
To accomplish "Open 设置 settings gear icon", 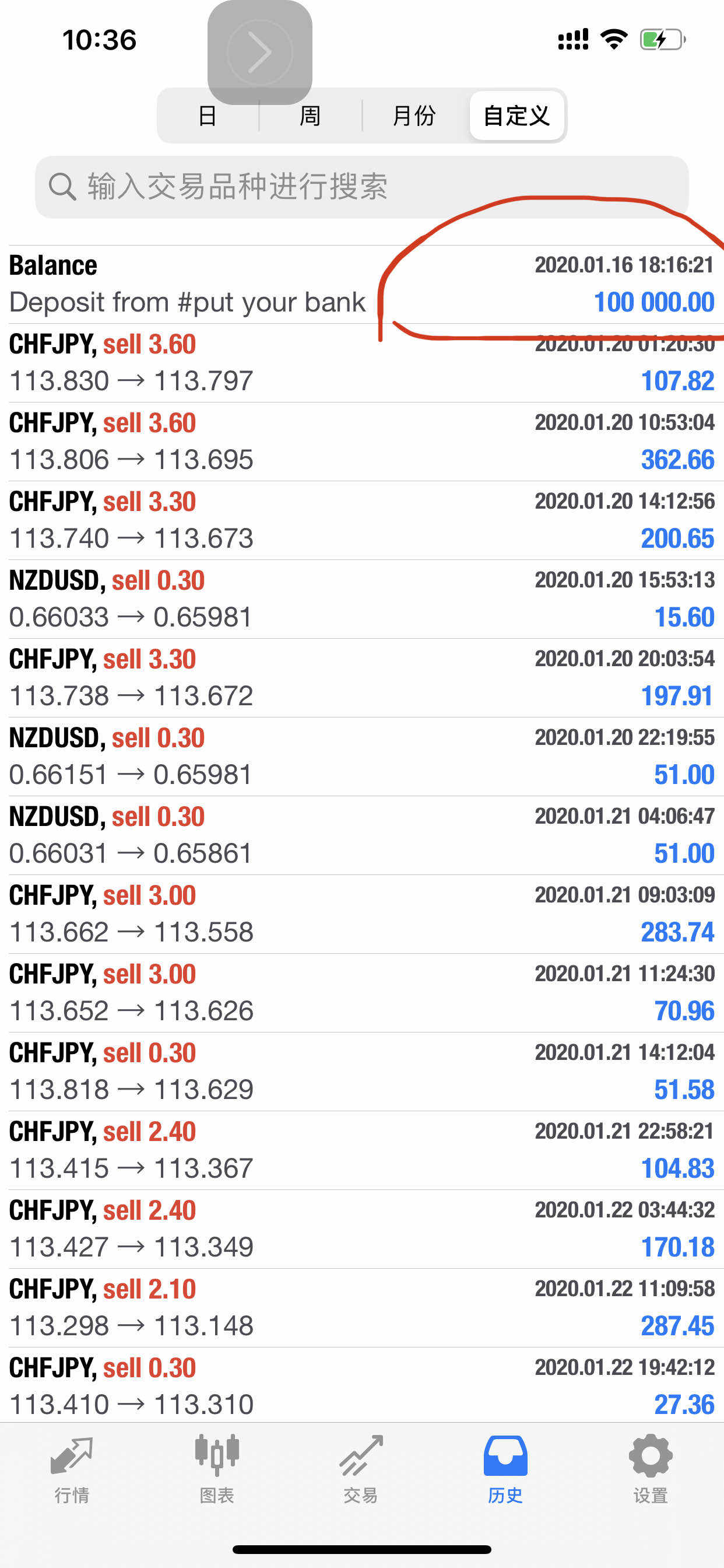I will point(650,1457).
